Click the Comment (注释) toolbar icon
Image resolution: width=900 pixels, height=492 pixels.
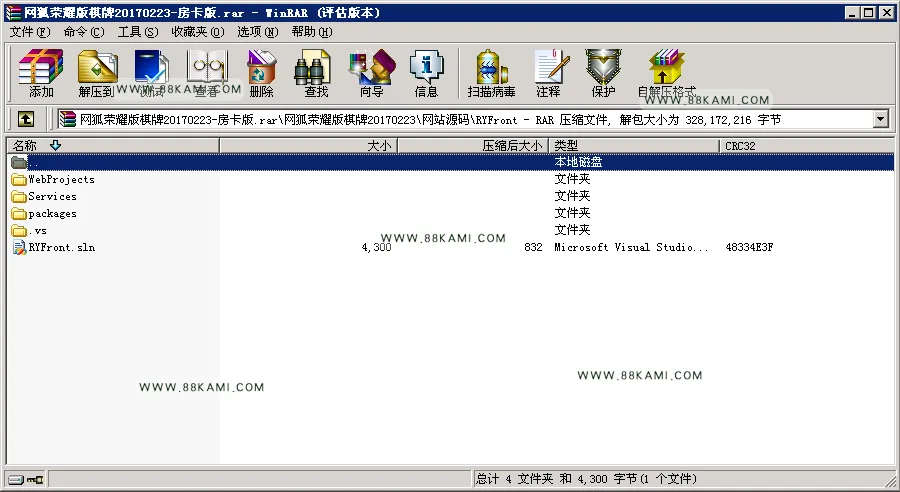click(550, 73)
